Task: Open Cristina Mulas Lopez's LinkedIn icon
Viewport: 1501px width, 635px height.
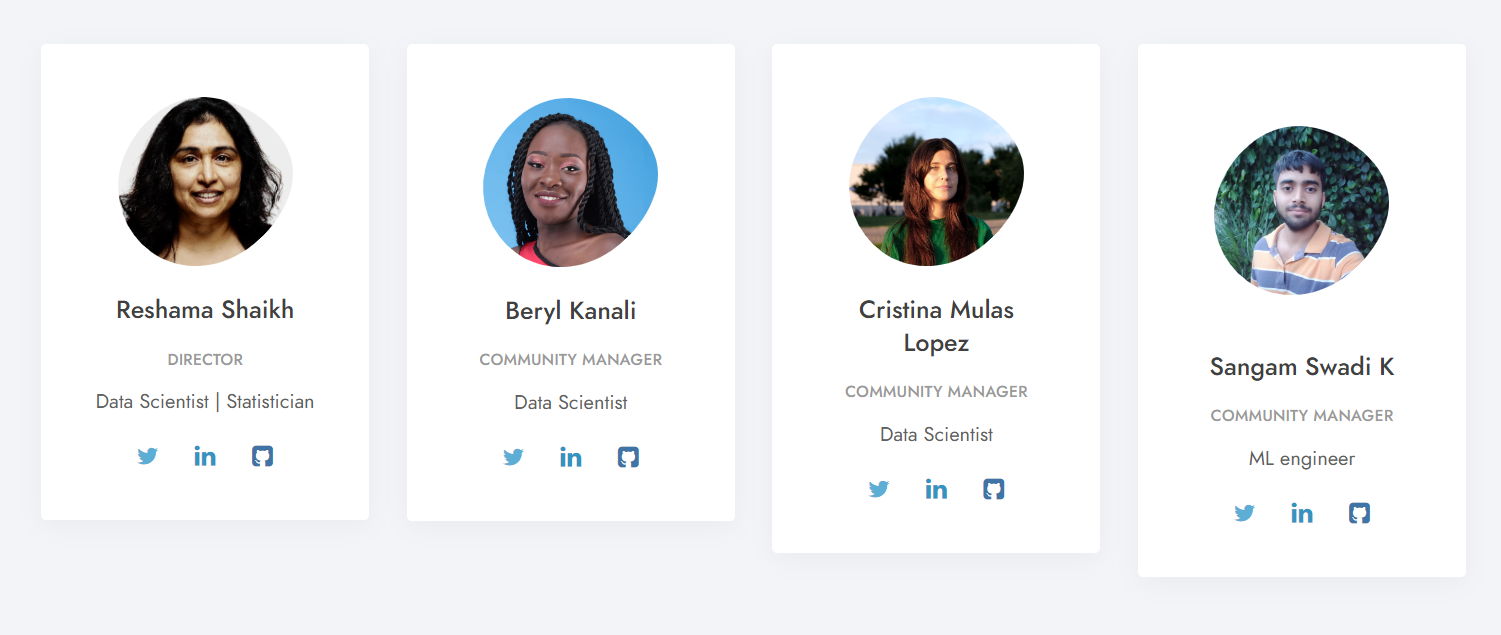Action: (936, 490)
